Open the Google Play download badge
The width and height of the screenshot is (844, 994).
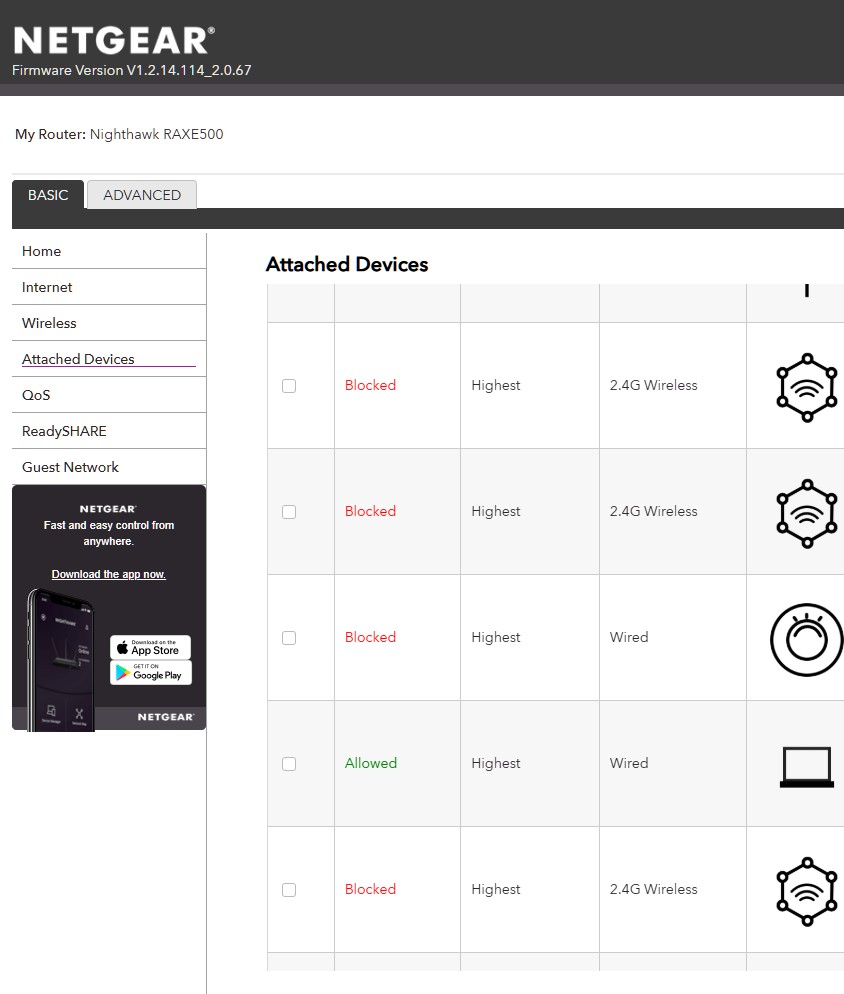pyautogui.click(x=150, y=673)
